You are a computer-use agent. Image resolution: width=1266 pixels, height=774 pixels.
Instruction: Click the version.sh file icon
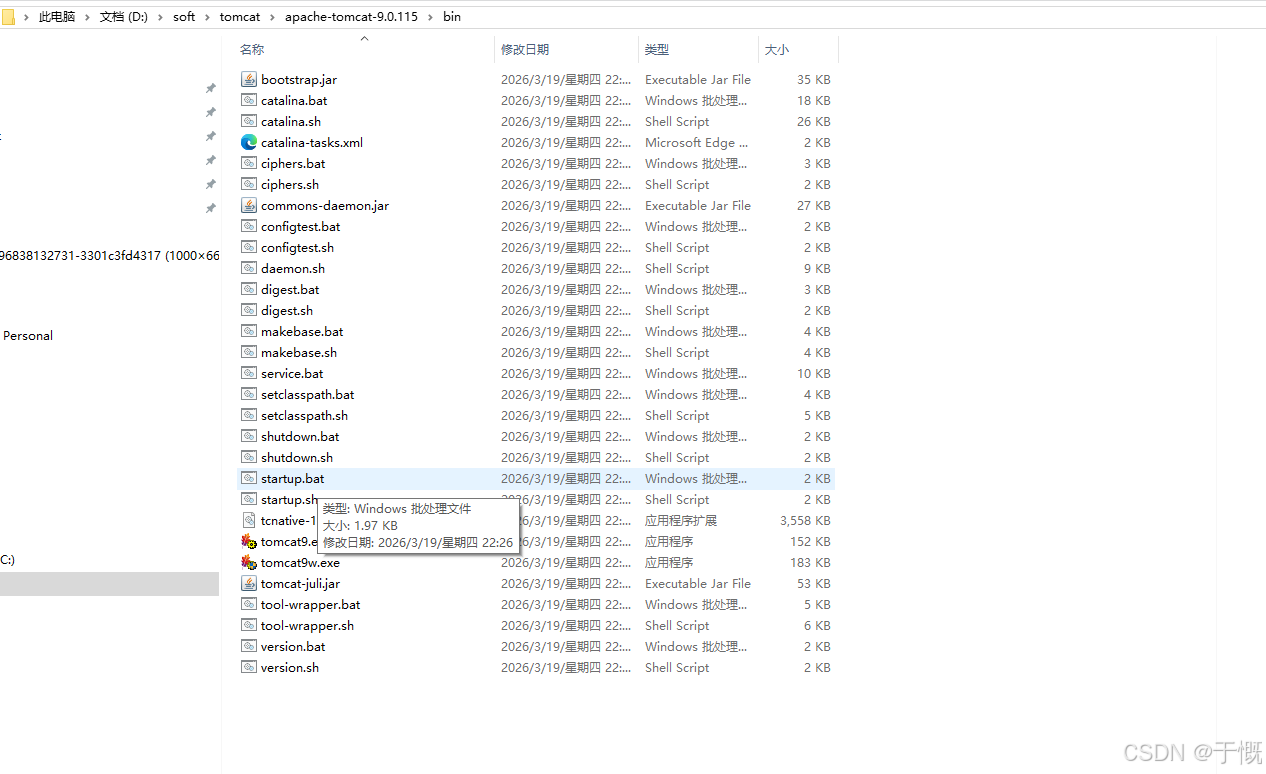[249, 667]
